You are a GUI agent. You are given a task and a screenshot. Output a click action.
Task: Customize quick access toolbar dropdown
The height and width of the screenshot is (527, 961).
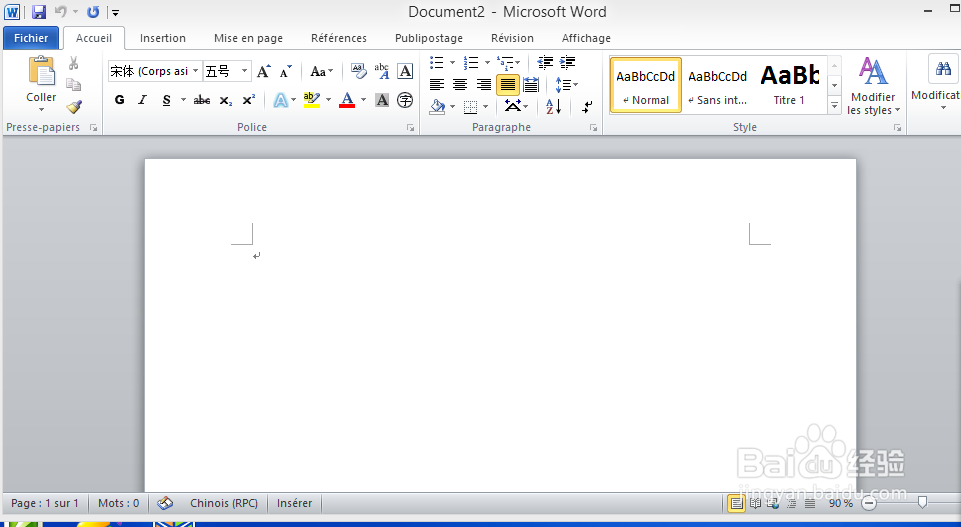tap(115, 12)
